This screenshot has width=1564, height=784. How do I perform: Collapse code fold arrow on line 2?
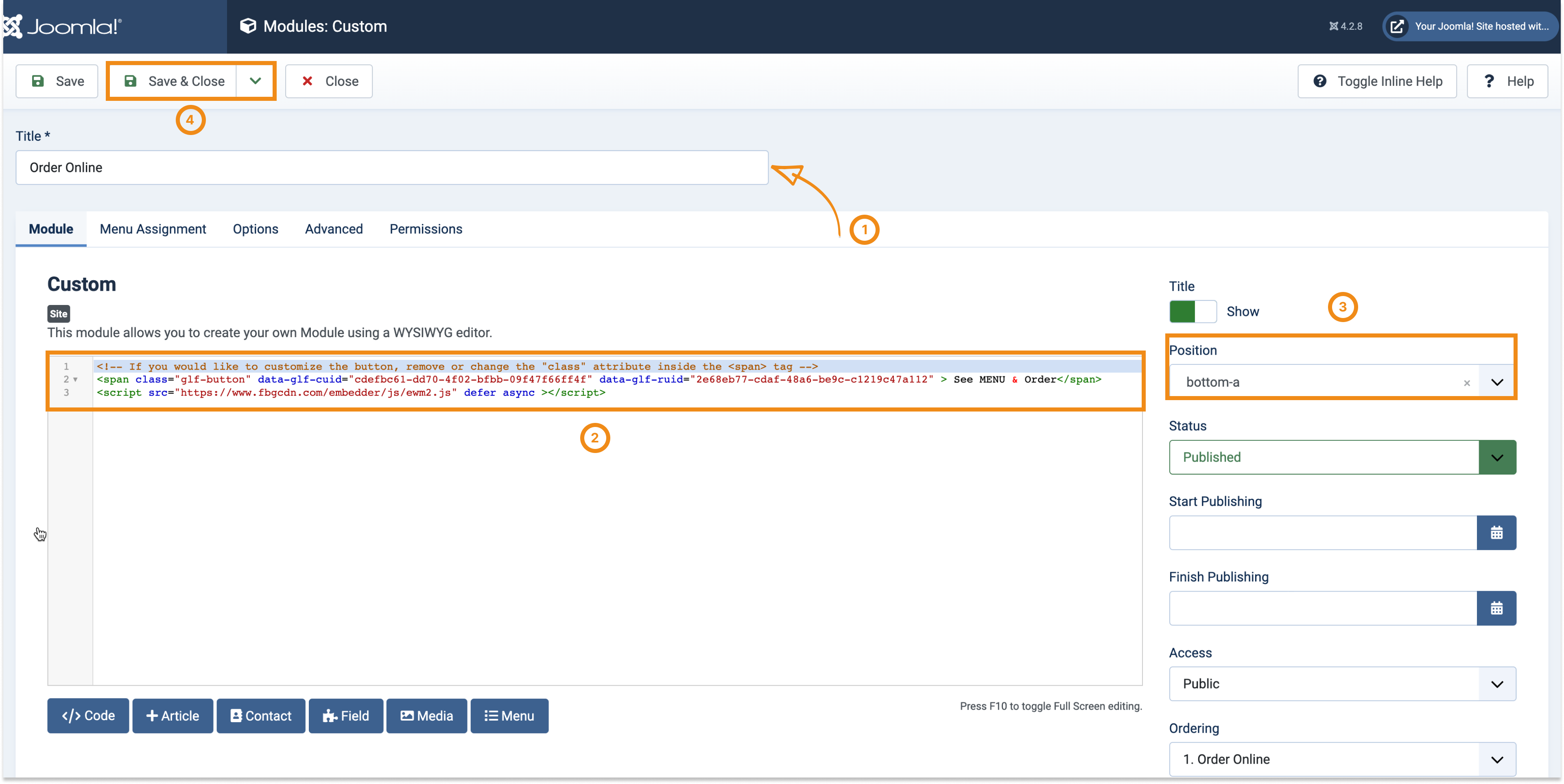tap(75, 380)
